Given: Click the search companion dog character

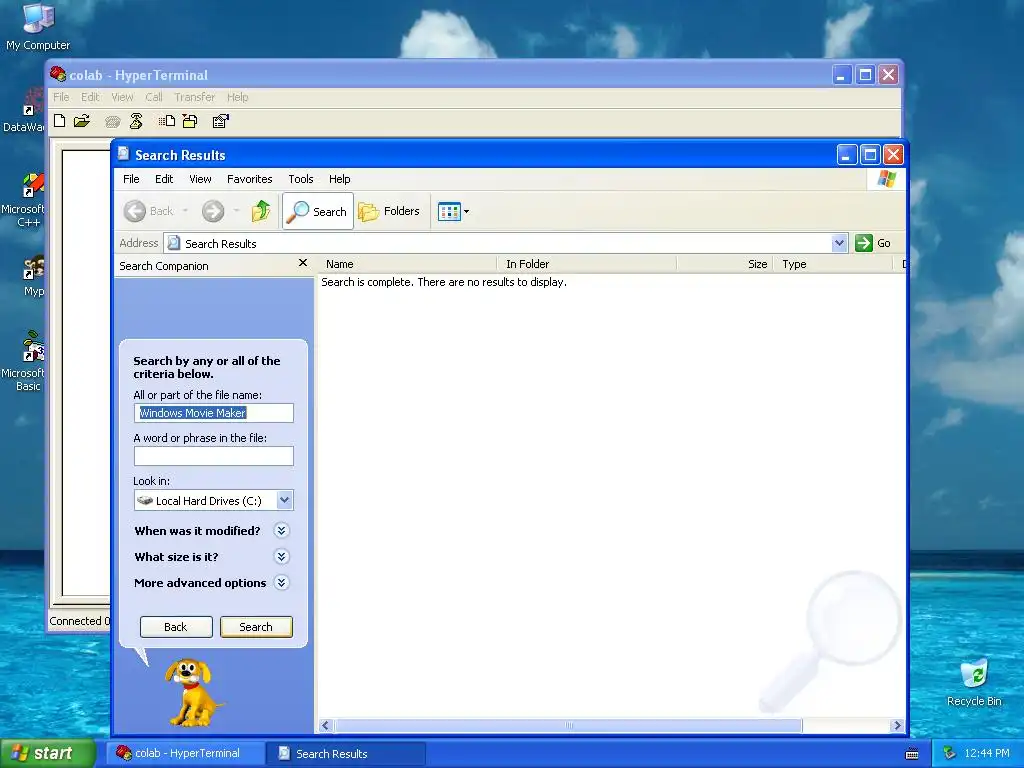Looking at the screenshot, I should click(191, 692).
